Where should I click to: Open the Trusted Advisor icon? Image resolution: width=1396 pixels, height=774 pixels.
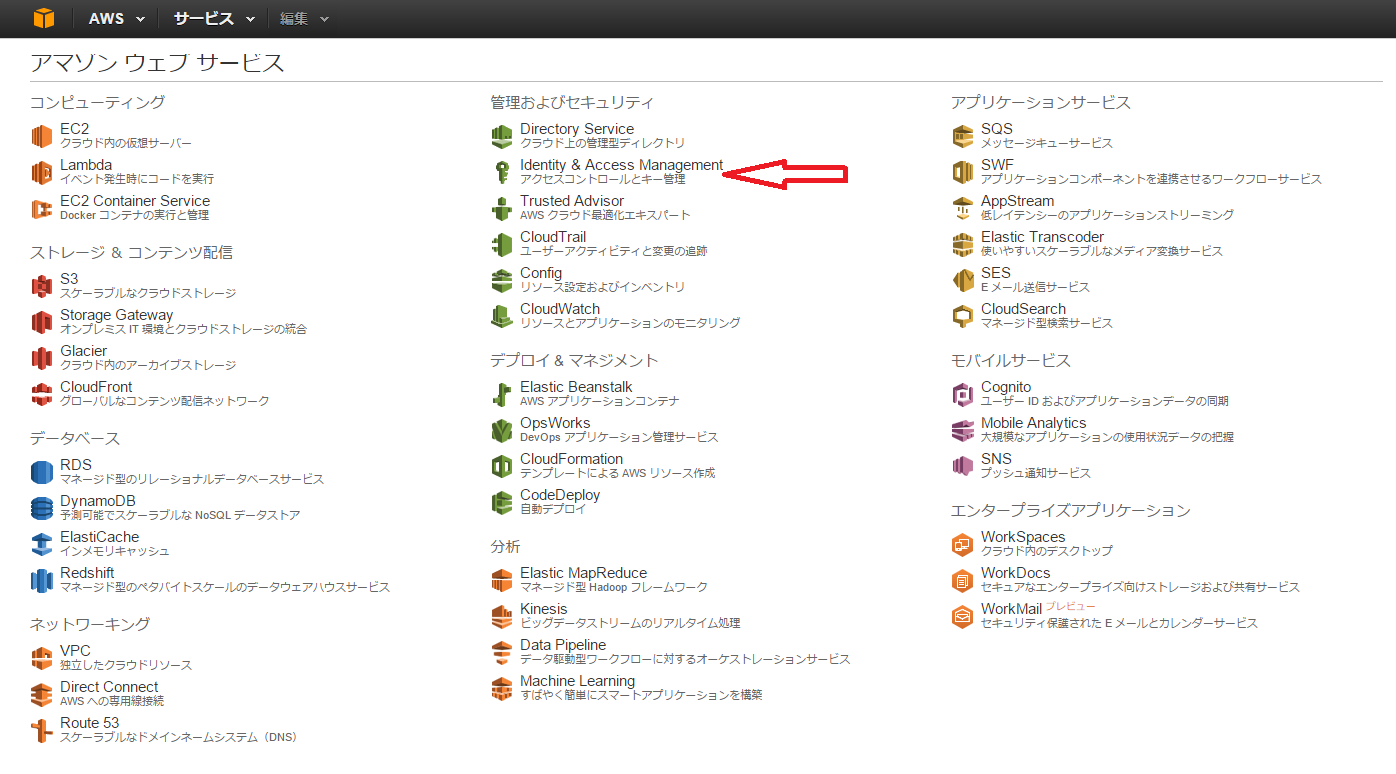[502, 208]
